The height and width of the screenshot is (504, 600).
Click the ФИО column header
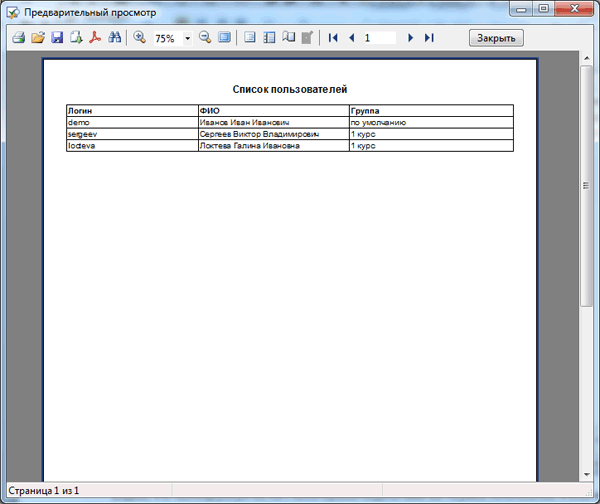274,111
